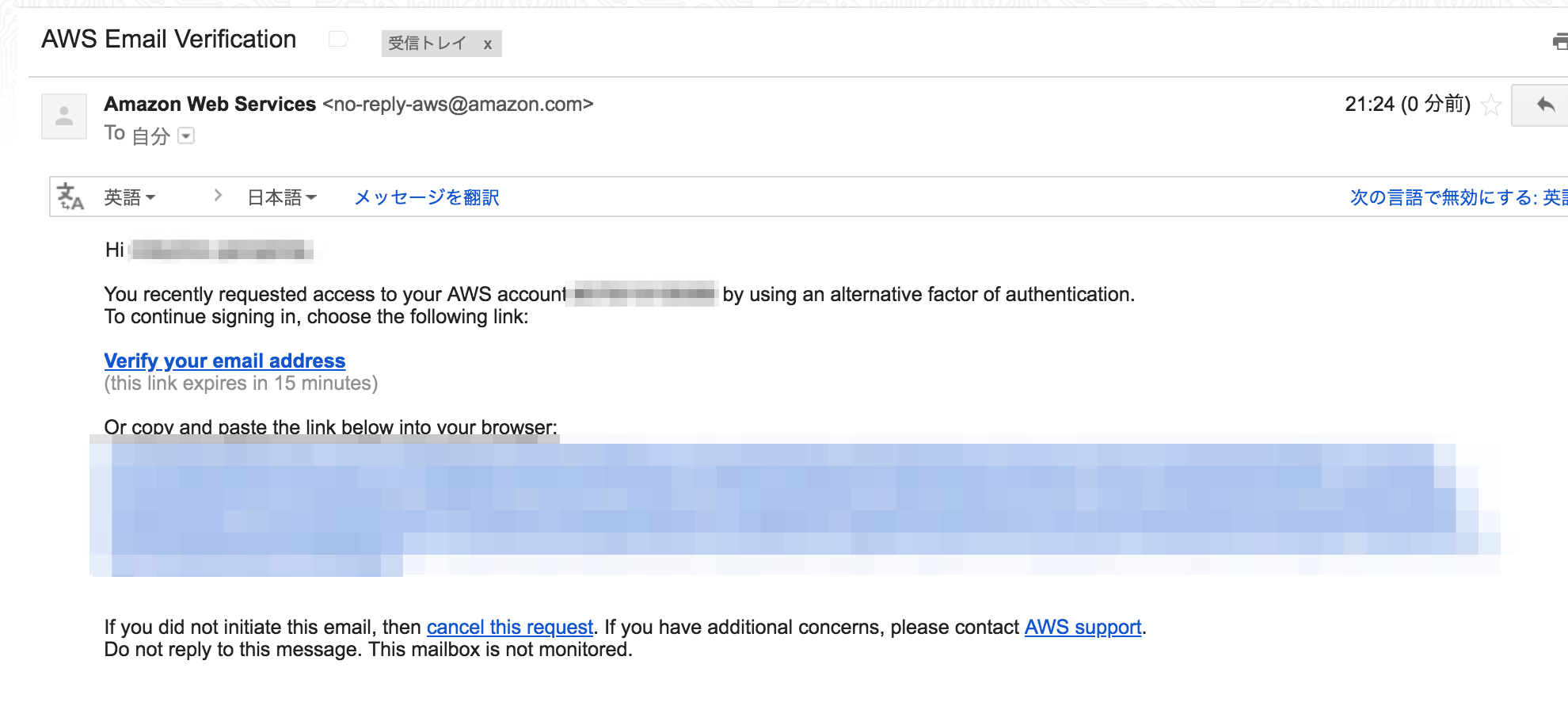Star this email message

(x=1490, y=105)
